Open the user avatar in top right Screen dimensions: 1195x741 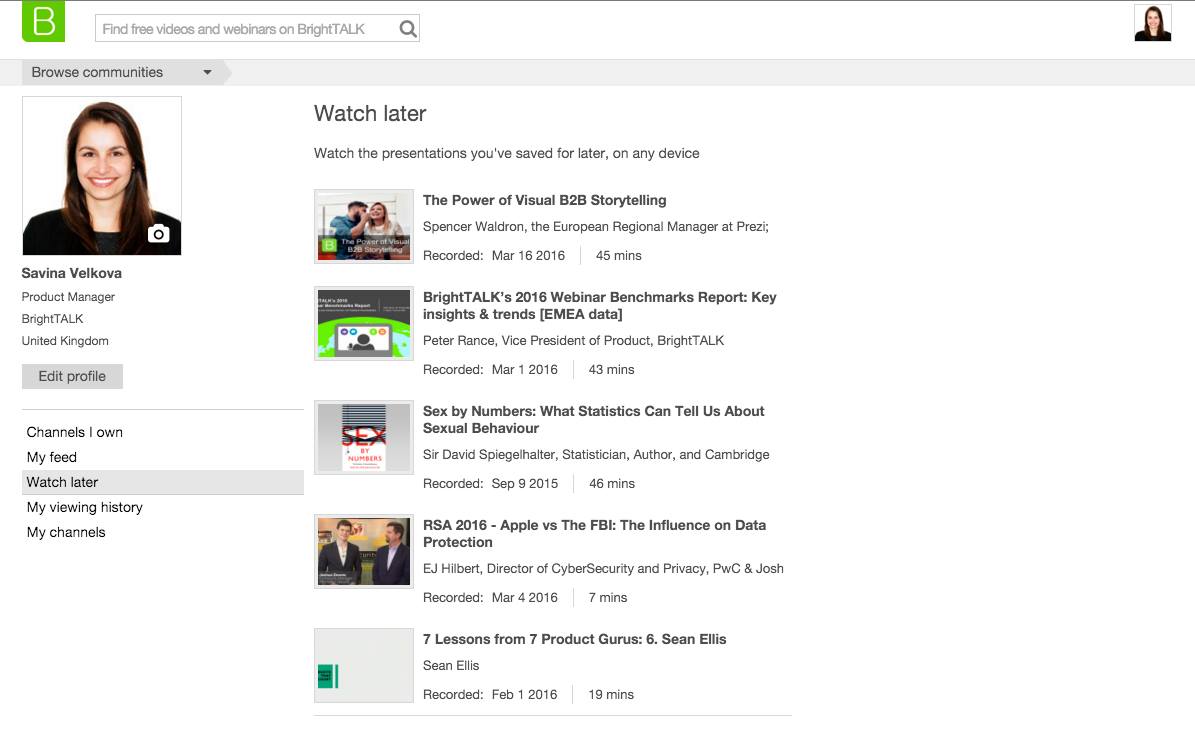(1152, 23)
